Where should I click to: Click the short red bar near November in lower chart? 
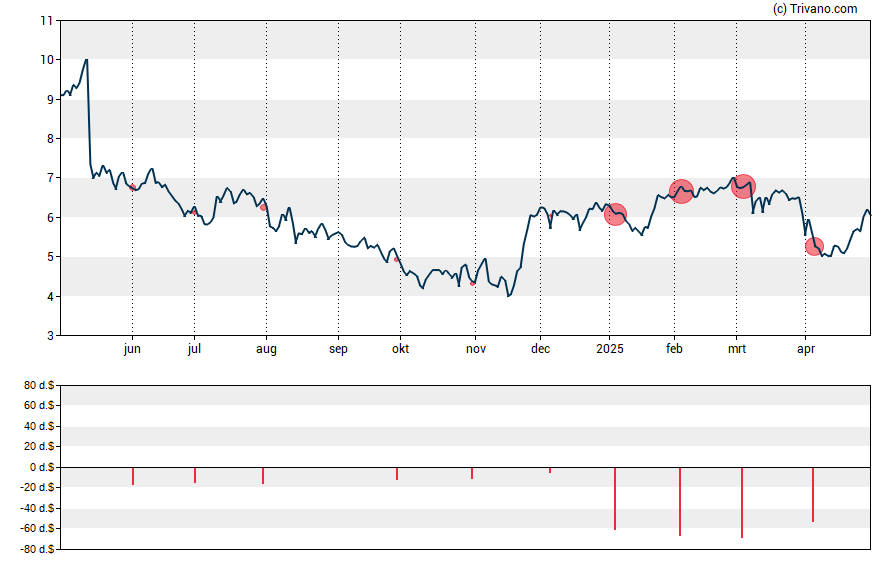pyautogui.click(x=472, y=473)
